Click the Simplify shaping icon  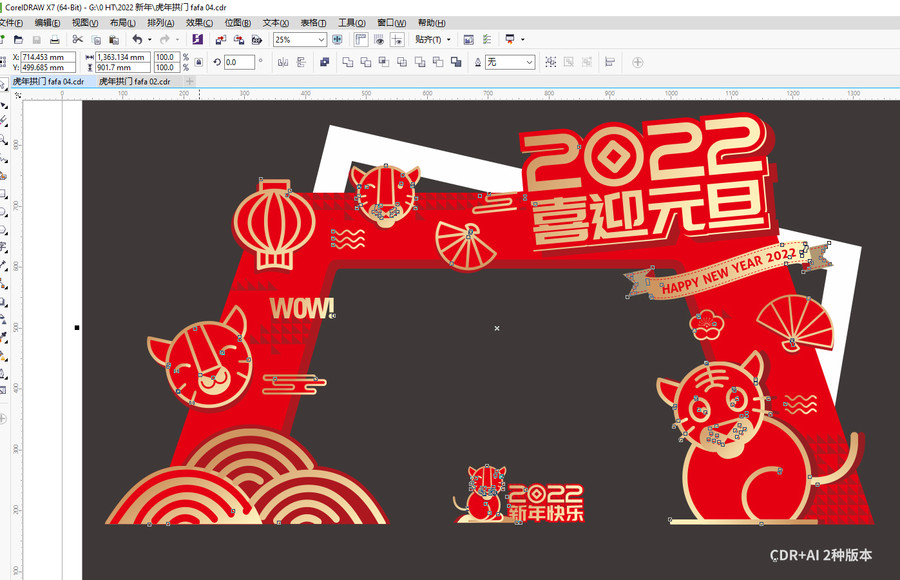[x=402, y=62]
